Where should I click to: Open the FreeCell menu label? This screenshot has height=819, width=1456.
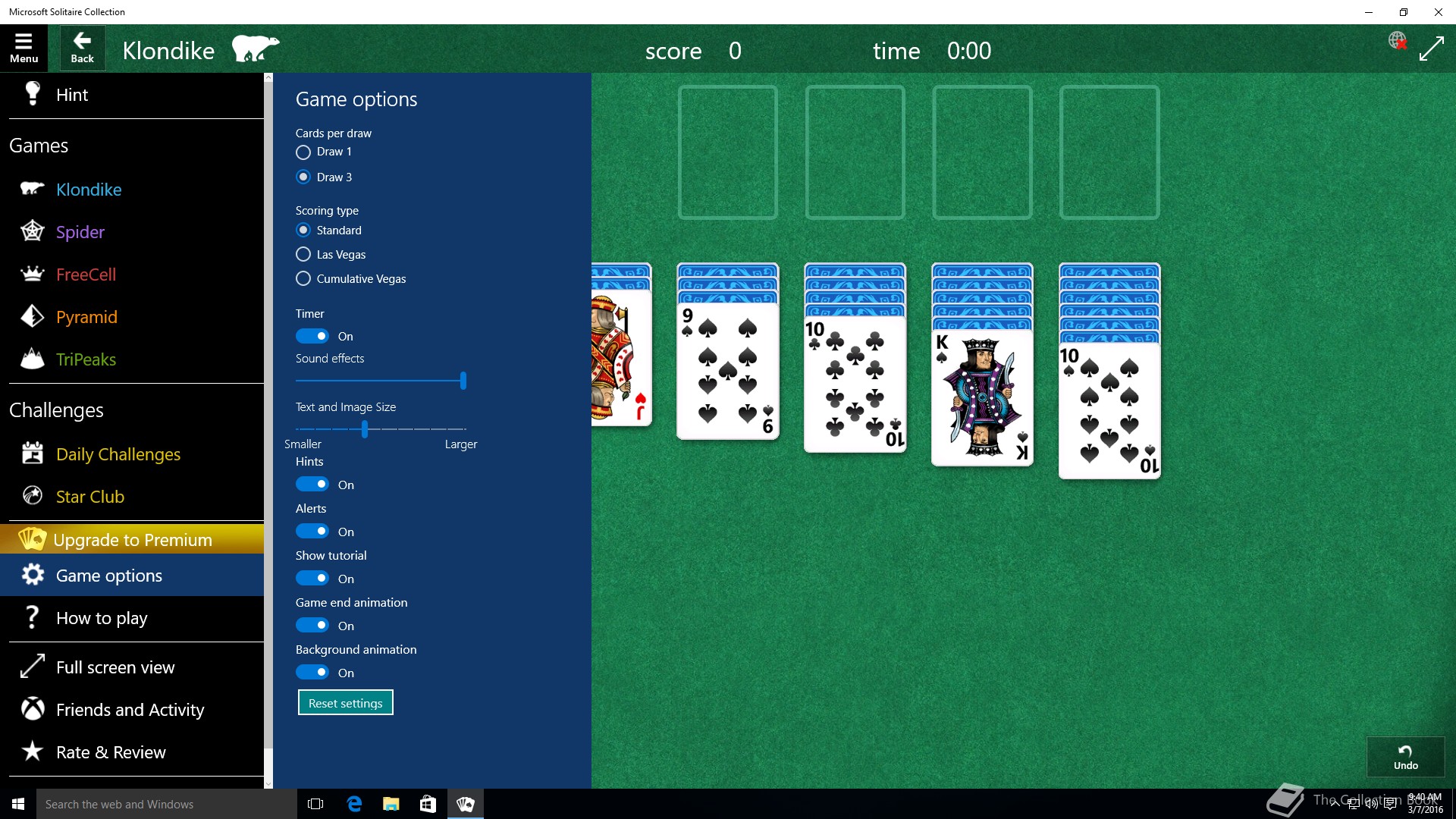coord(86,274)
